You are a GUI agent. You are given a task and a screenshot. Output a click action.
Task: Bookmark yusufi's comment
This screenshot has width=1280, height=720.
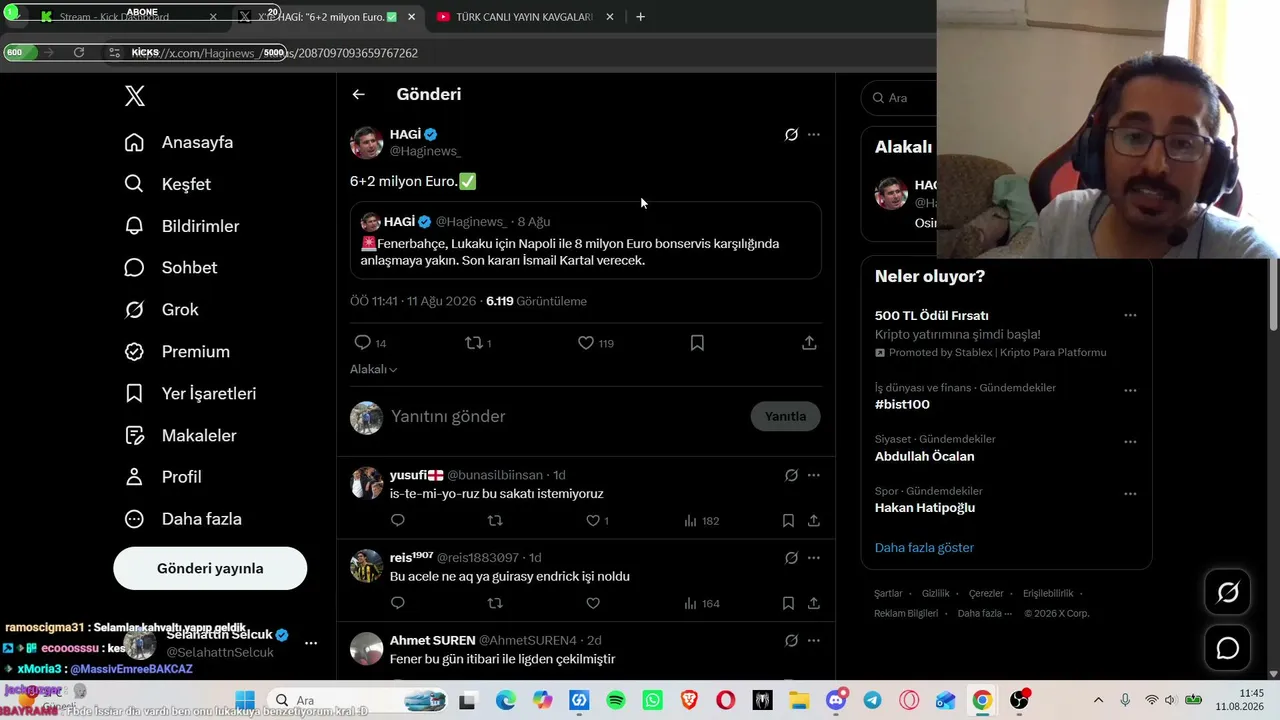pos(788,520)
